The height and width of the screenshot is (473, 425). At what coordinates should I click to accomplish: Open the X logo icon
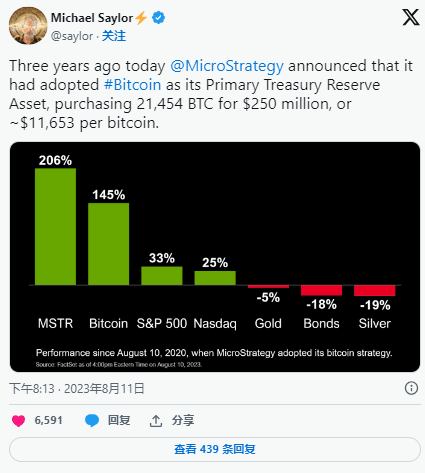pos(410,17)
